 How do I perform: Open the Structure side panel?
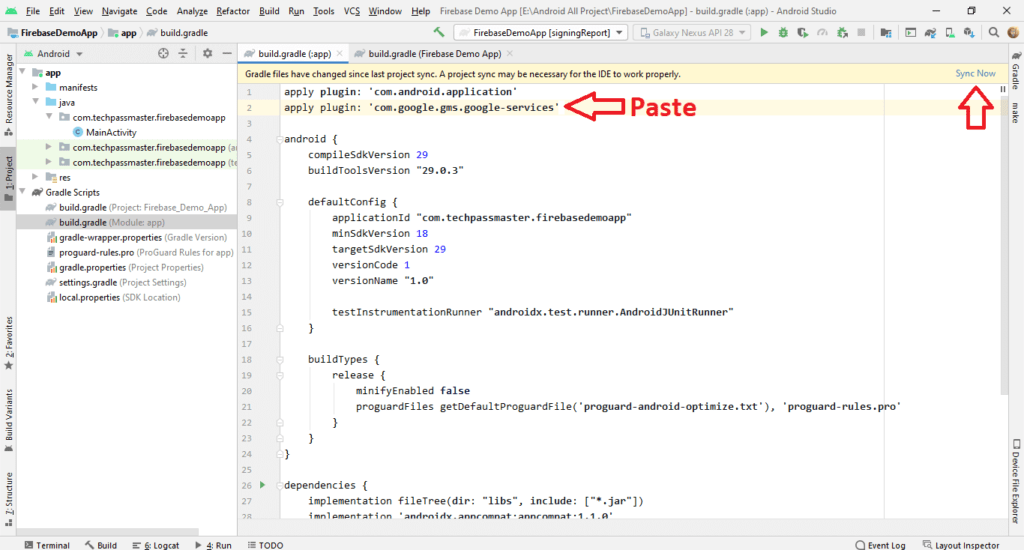8,500
